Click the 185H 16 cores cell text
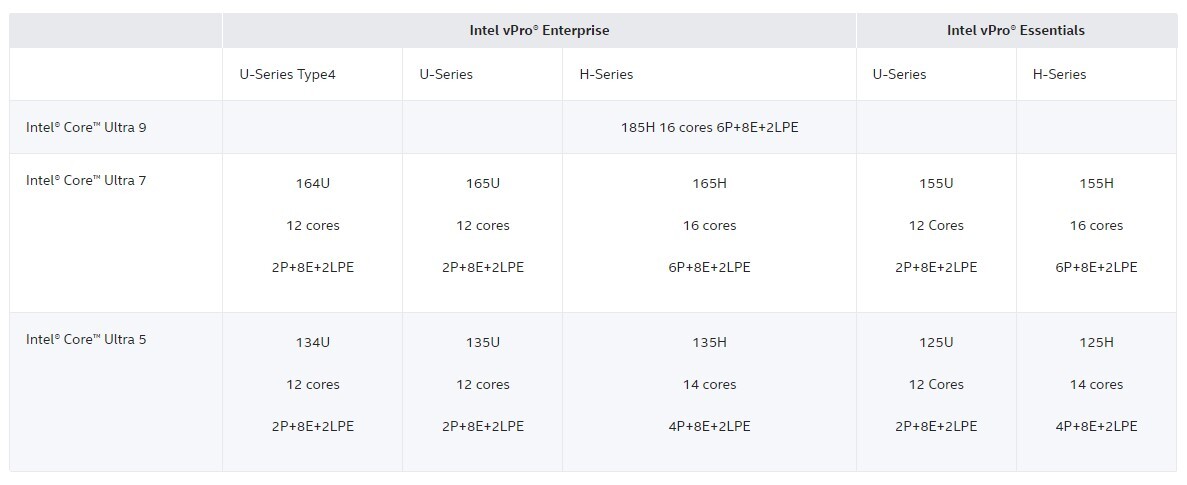This screenshot has width=1187, height=485. (x=709, y=127)
